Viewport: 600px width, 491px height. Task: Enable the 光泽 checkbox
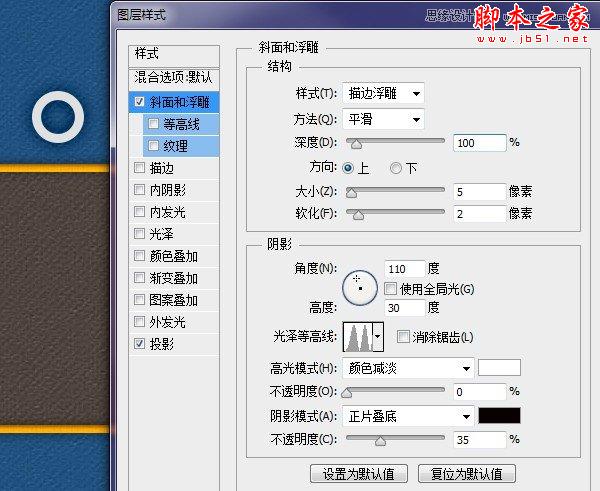tap(139, 233)
